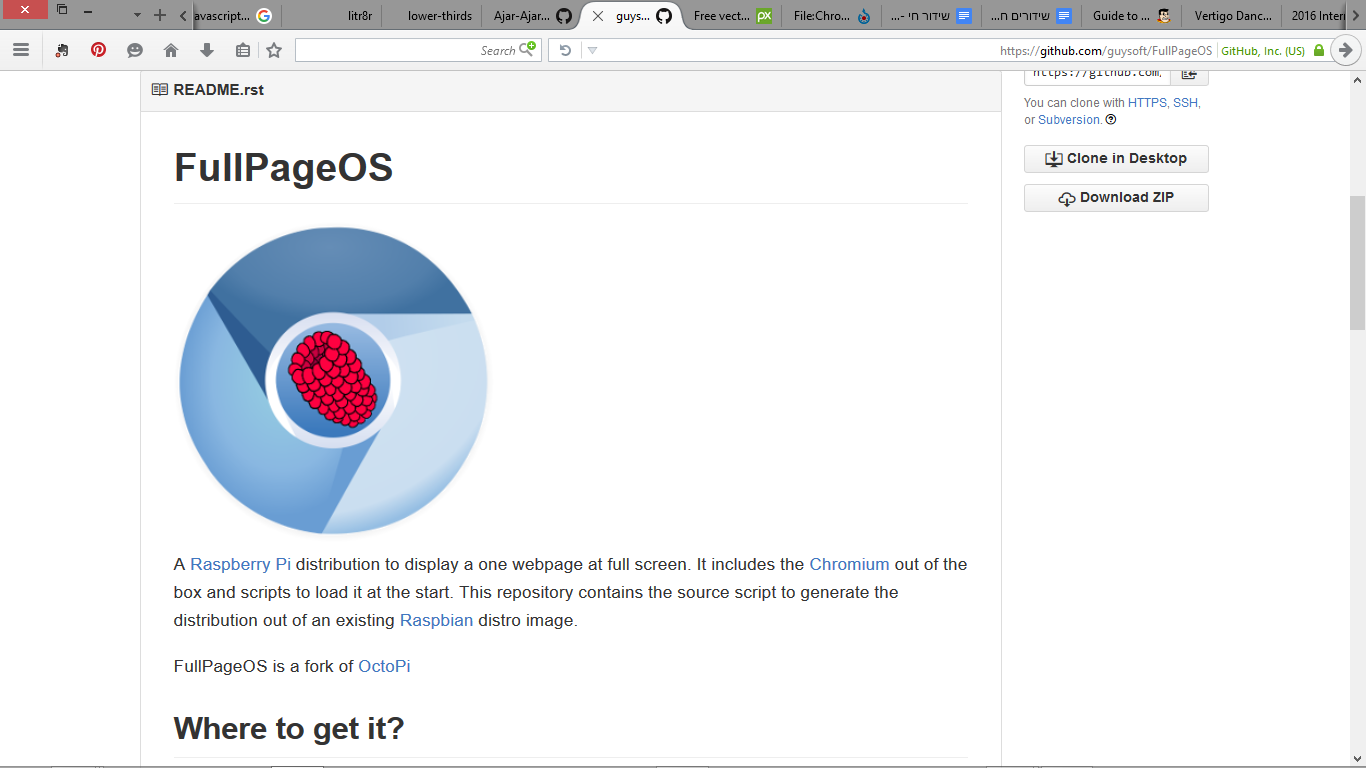Switch to the litr8r tab
The image size is (1366, 768).
(x=331, y=16)
